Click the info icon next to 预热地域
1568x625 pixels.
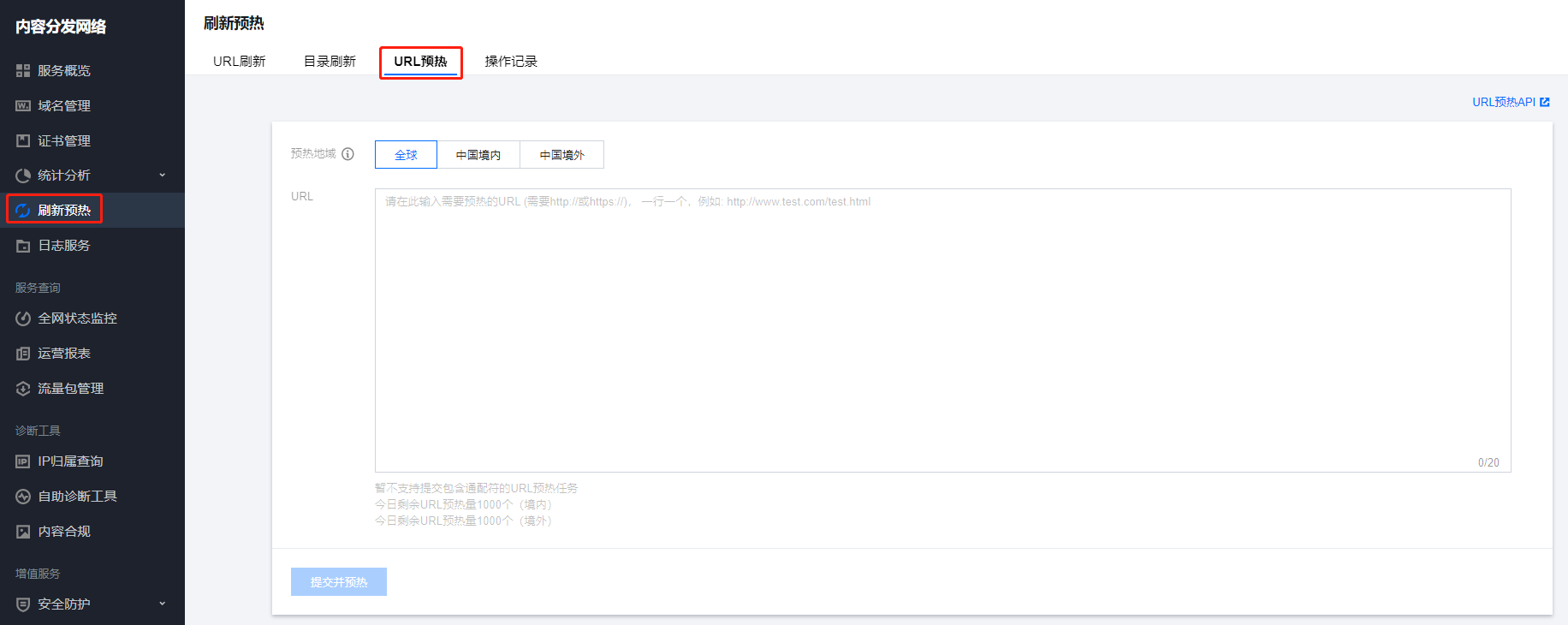pos(347,154)
